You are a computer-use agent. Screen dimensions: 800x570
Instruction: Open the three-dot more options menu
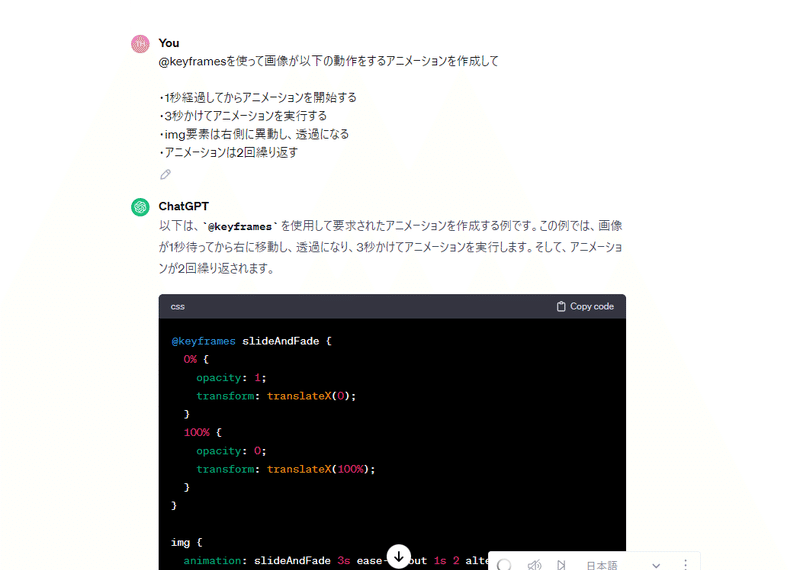[x=686, y=564]
